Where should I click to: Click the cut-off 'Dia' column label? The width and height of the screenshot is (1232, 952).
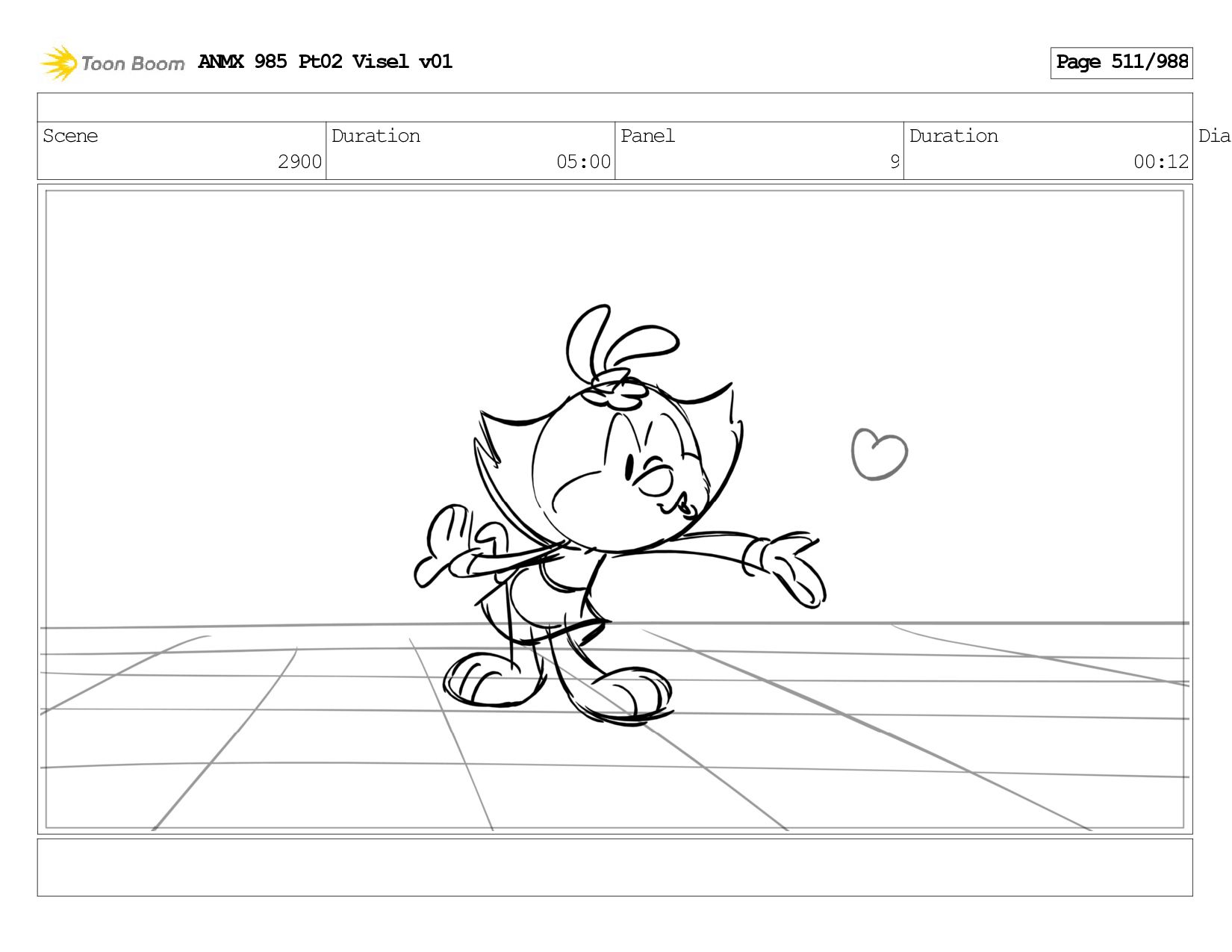point(1214,136)
